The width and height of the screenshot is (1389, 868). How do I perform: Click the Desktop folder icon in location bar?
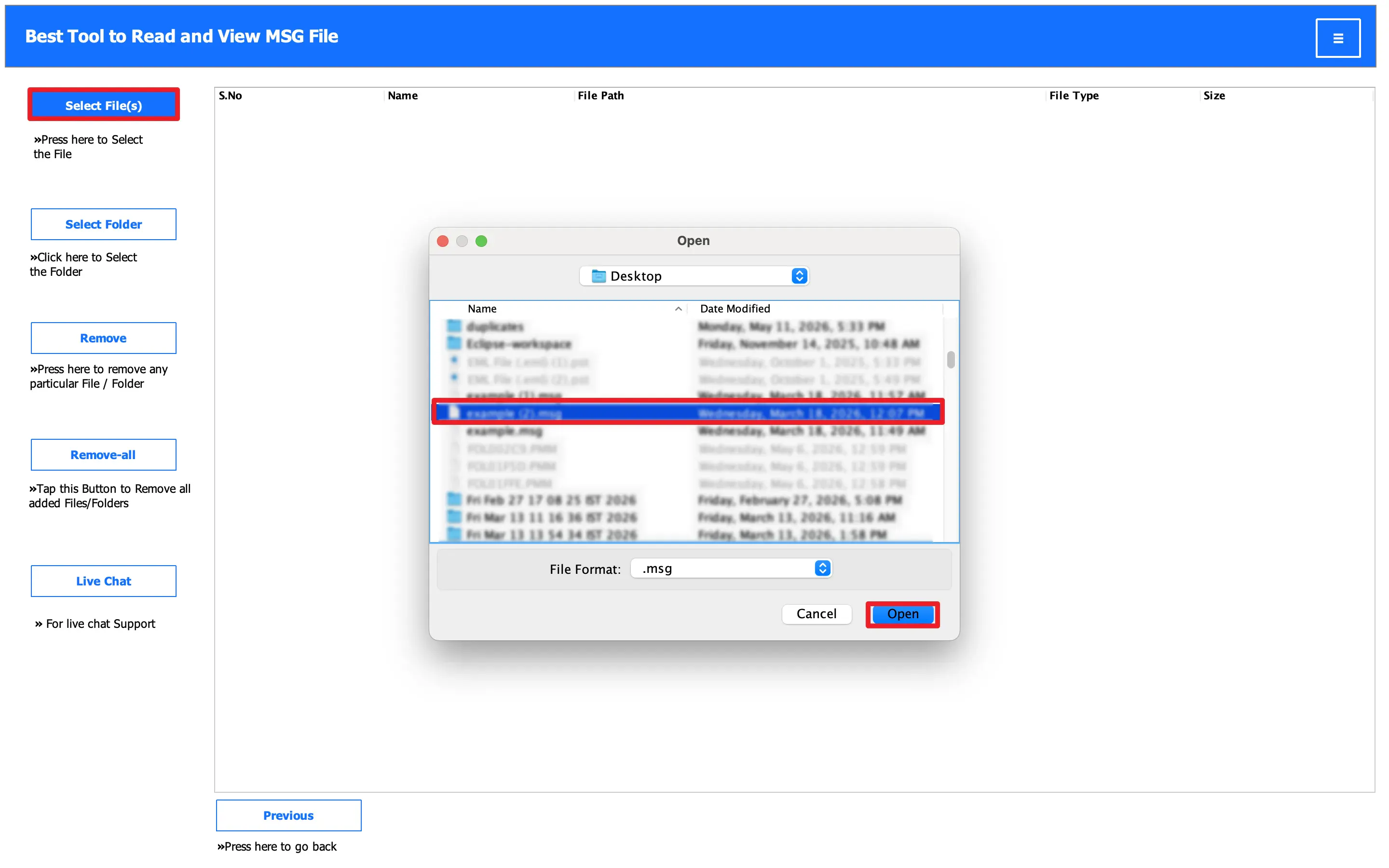pyautogui.click(x=598, y=276)
